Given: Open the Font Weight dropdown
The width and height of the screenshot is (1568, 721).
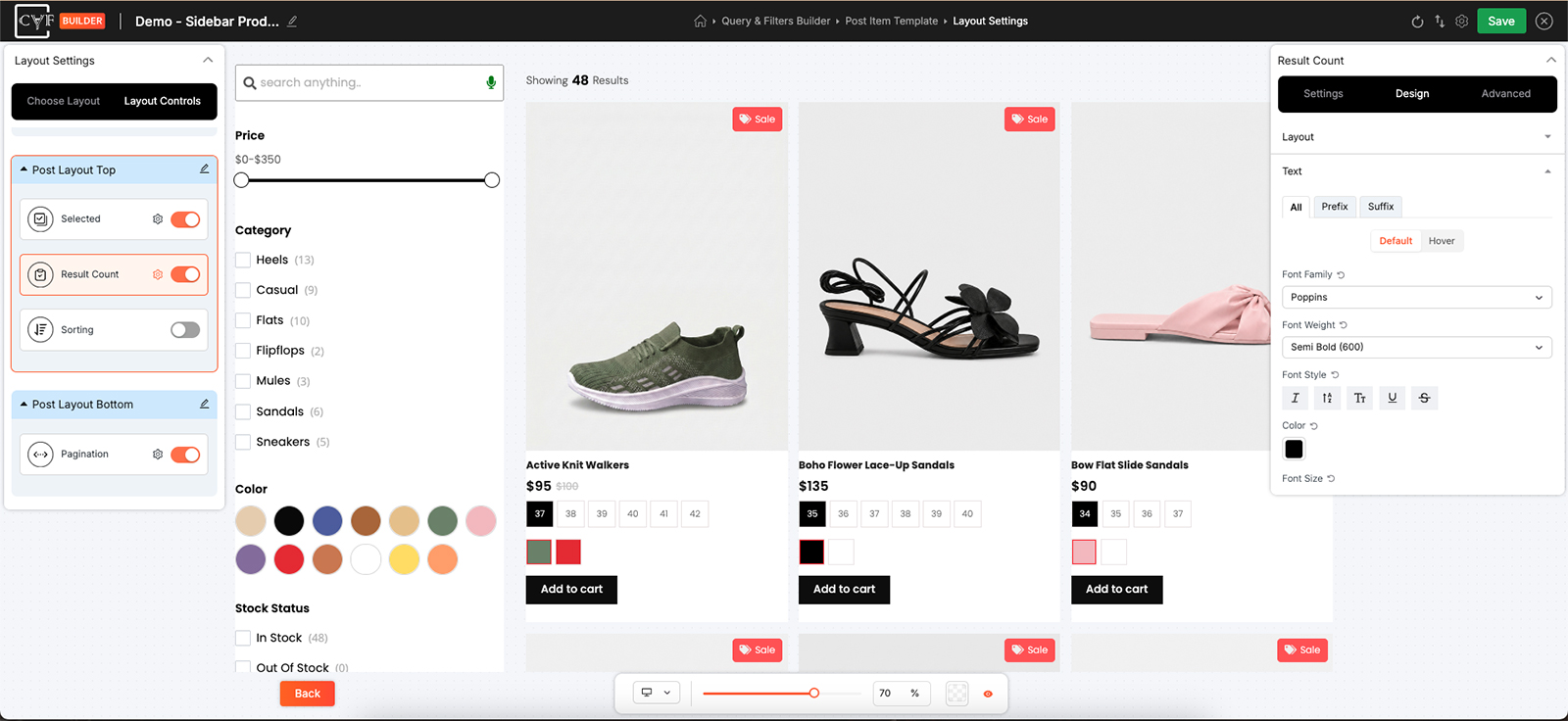Looking at the screenshot, I should pyautogui.click(x=1416, y=347).
